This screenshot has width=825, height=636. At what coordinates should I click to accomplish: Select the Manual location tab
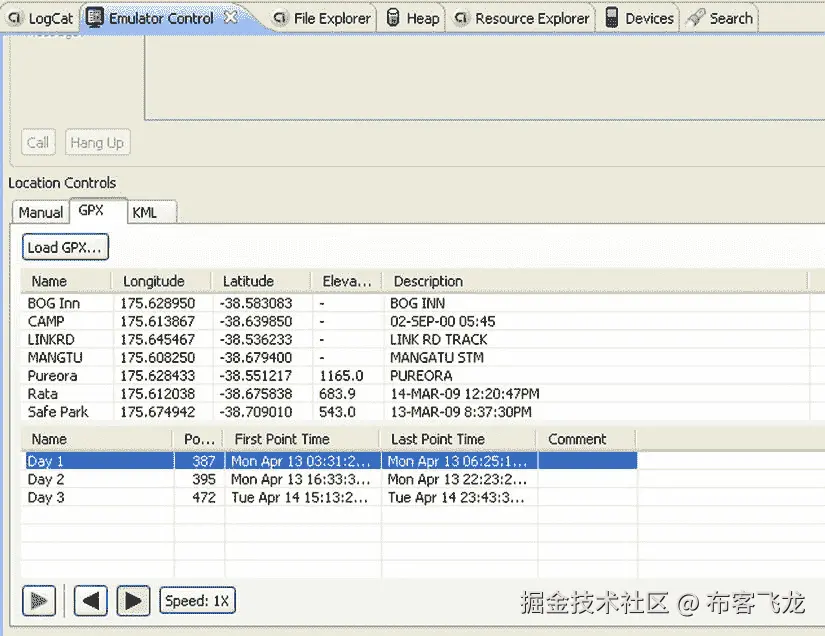coord(41,213)
